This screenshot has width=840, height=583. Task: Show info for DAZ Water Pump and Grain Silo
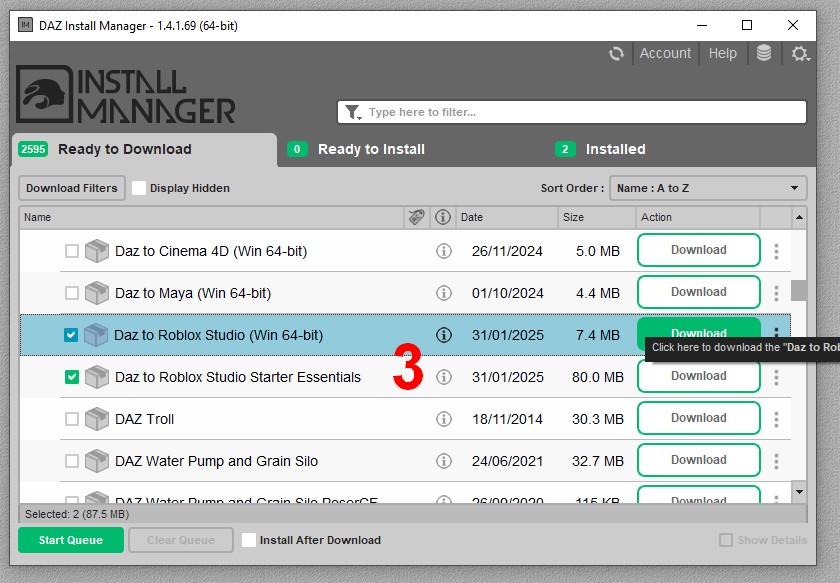point(444,461)
